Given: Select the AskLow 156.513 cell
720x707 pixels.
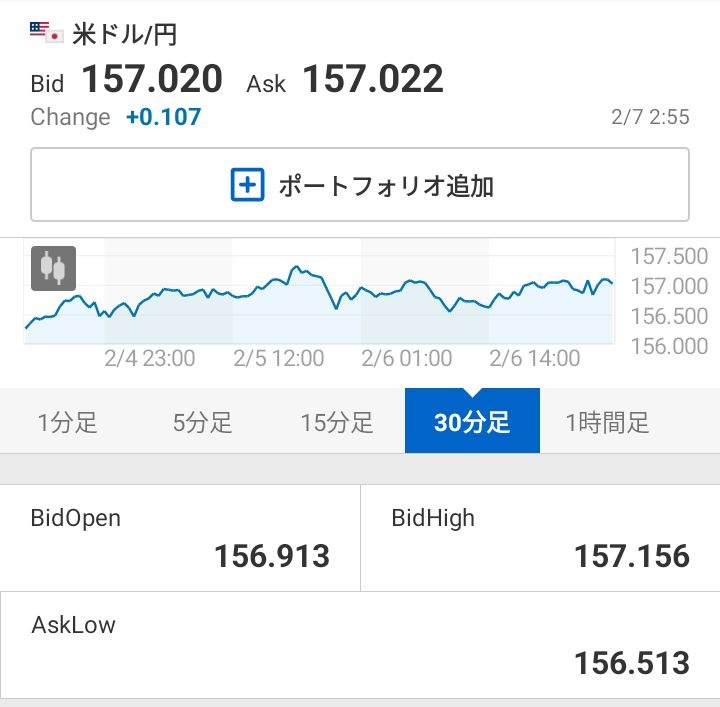Looking at the screenshot, I should pos(360,645).
